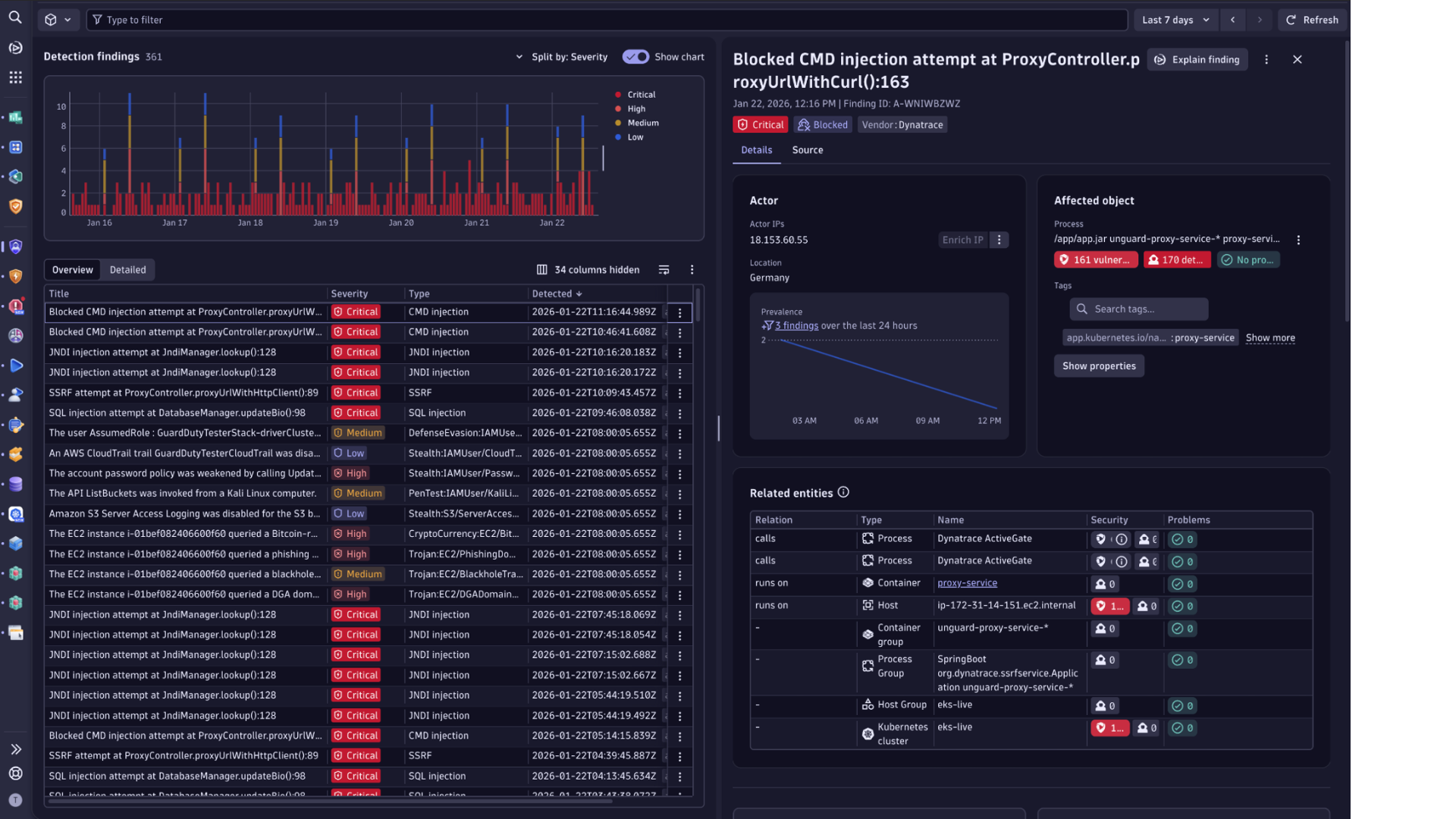The image size is (1456, 819).
Task: Open the Split by: Severity dropdown
Action: pyautogui.click(x=564, y=56)
